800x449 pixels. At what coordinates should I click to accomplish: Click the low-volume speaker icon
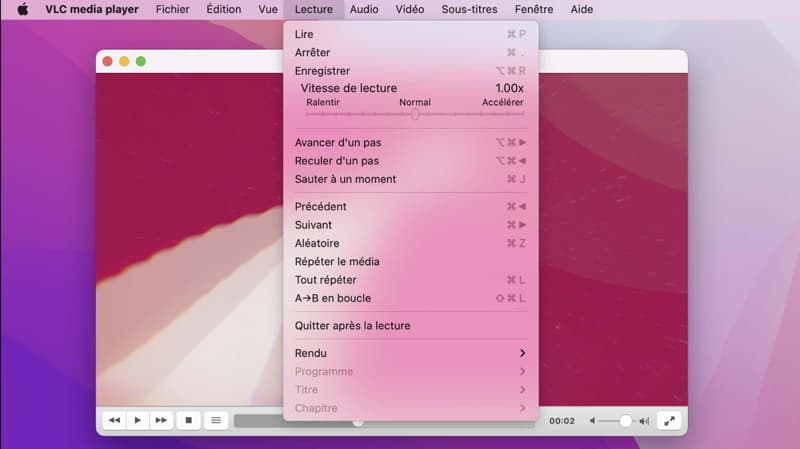[592, 421]
